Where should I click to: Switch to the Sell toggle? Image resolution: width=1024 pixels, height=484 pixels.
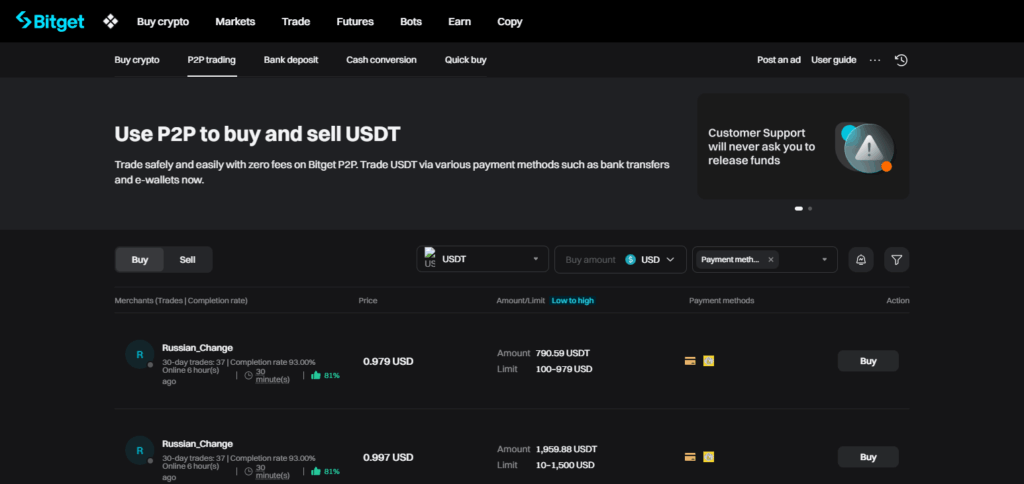coord(187,259)
